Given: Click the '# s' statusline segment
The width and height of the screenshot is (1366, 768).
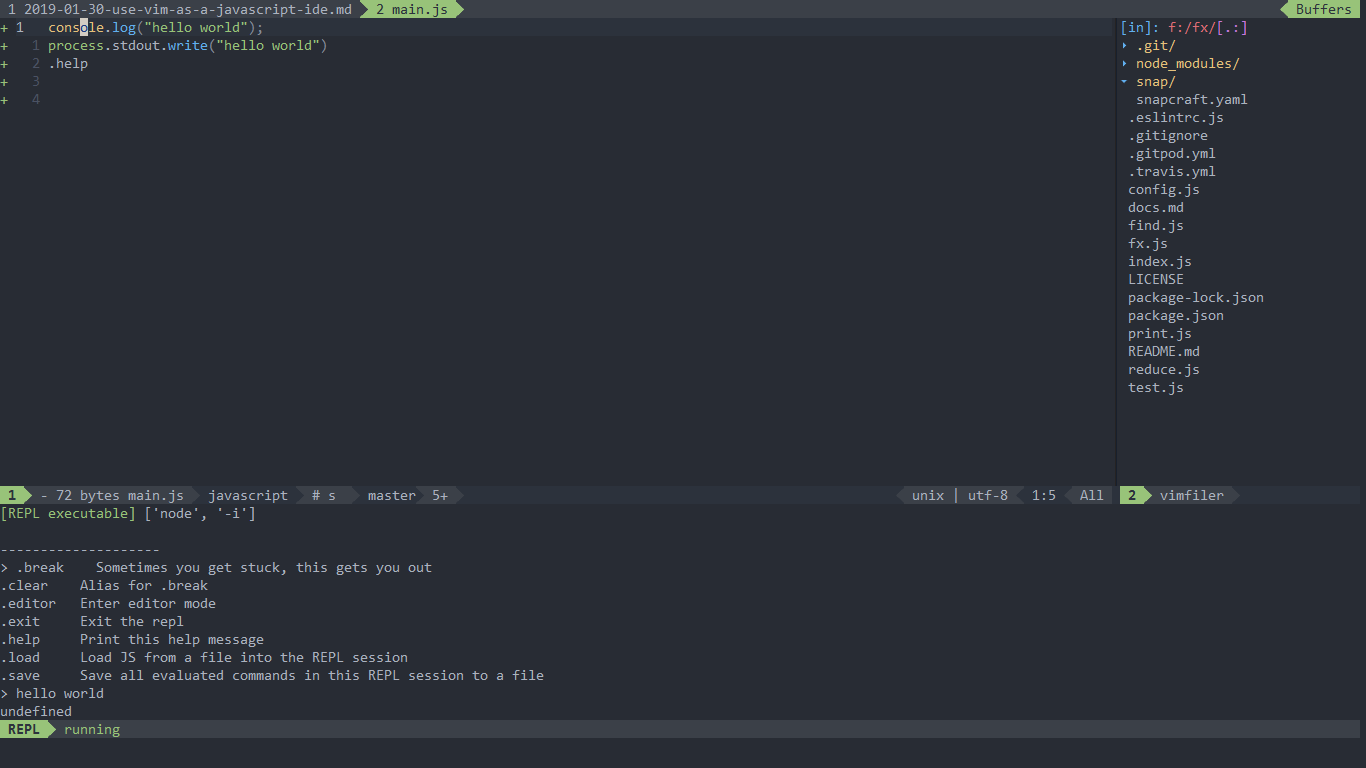Looking at the screenshot, I should click(324, 495).
